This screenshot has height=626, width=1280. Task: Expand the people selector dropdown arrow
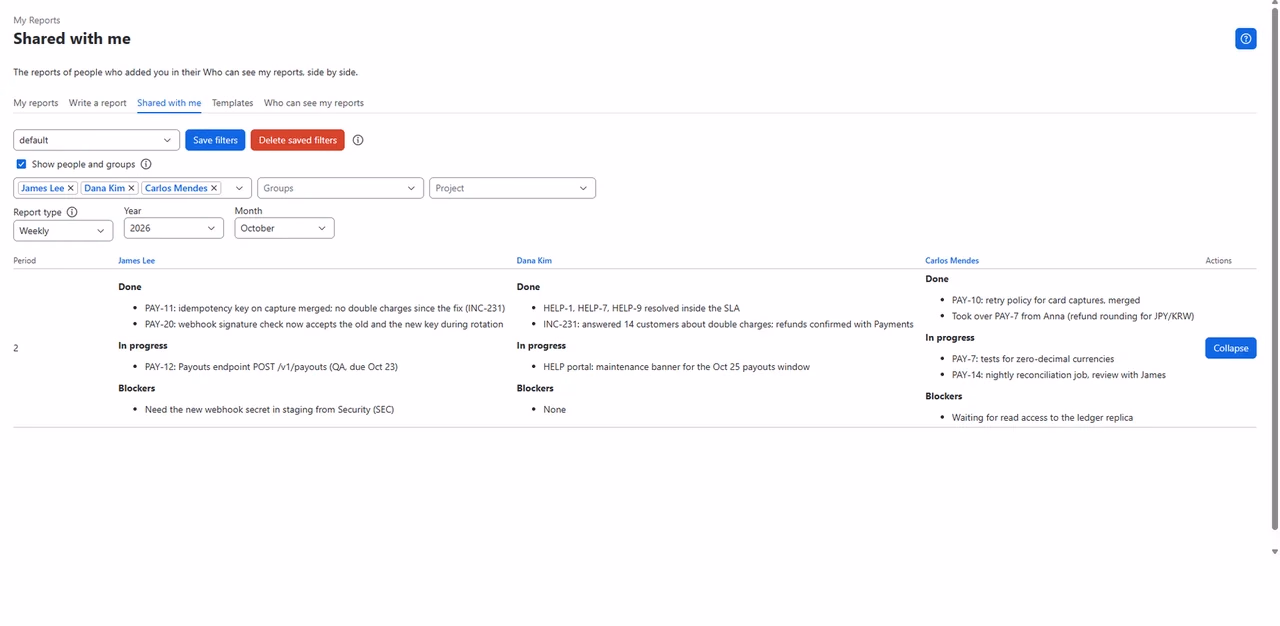[x=238, y=188]
